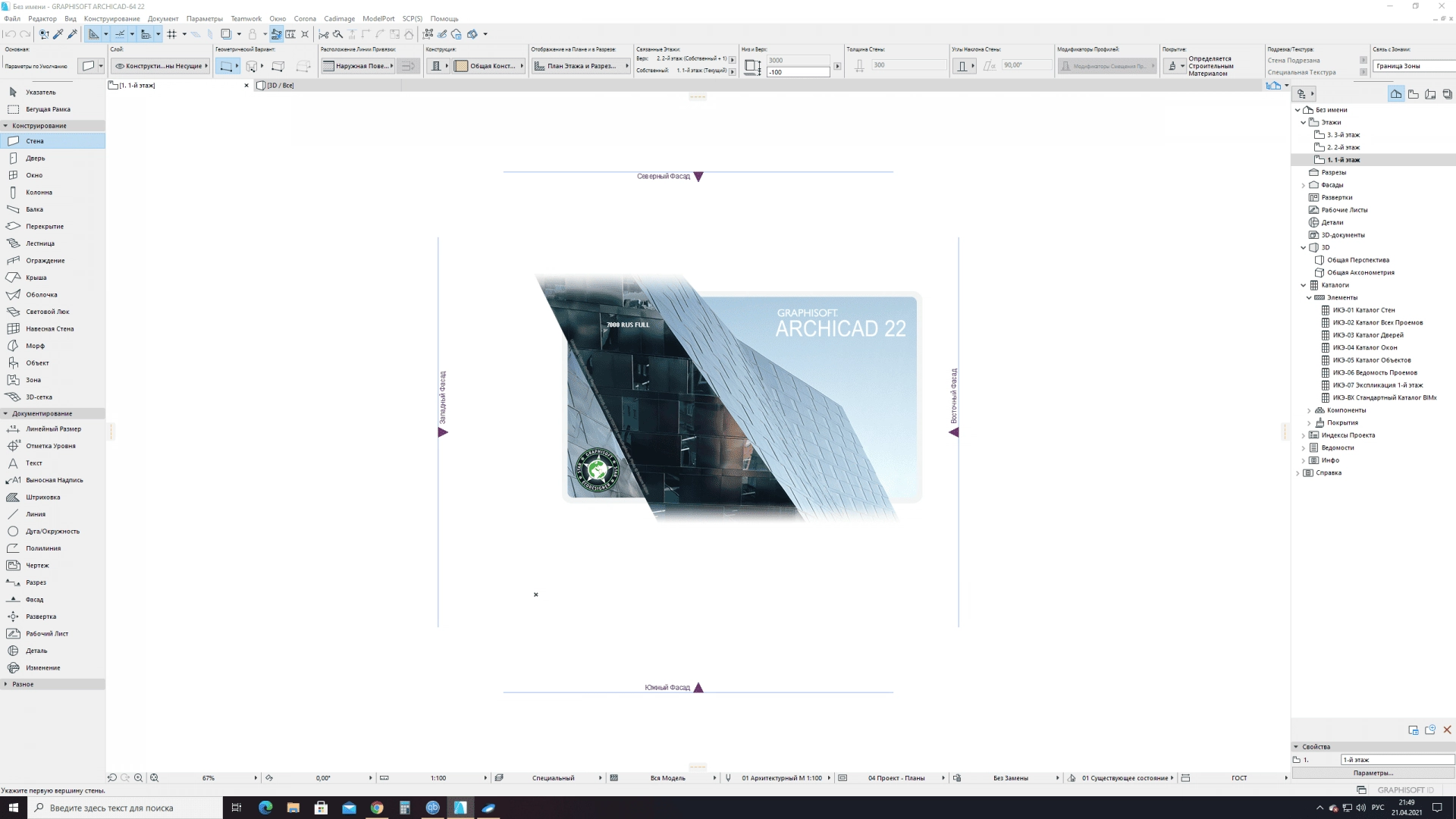Screen dimensions: 1456x819
Task: Activate the Оболочка shell tool
Action: pos(52,295)
